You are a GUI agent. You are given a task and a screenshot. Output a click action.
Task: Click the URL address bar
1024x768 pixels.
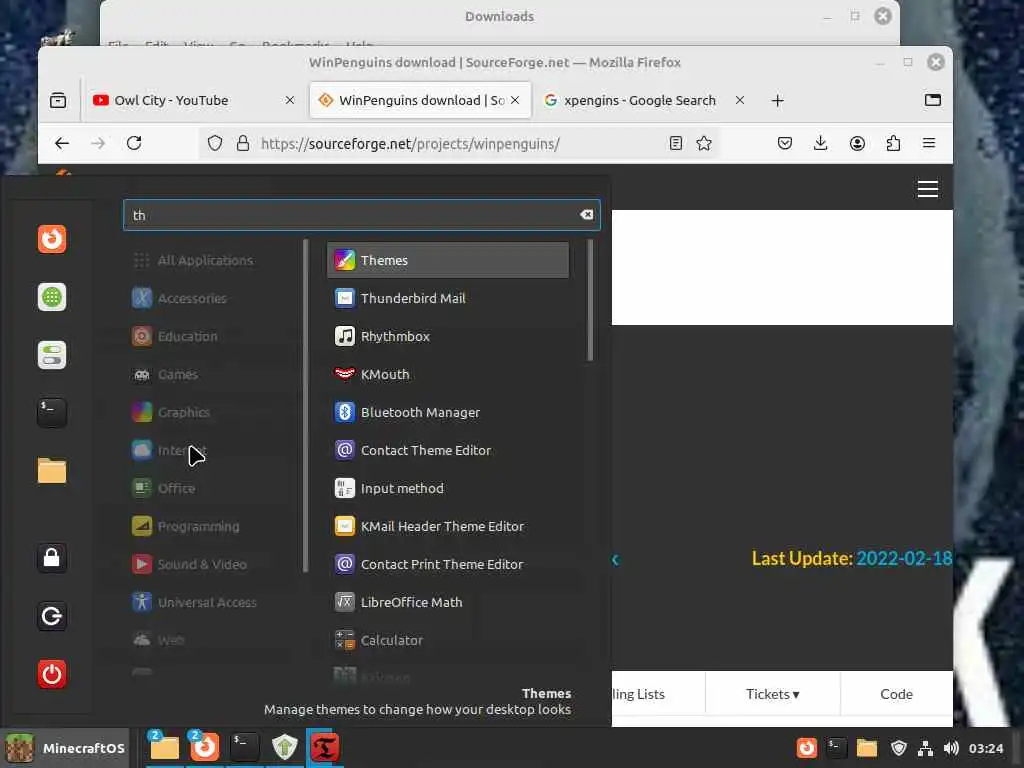(x=457, y=144)
